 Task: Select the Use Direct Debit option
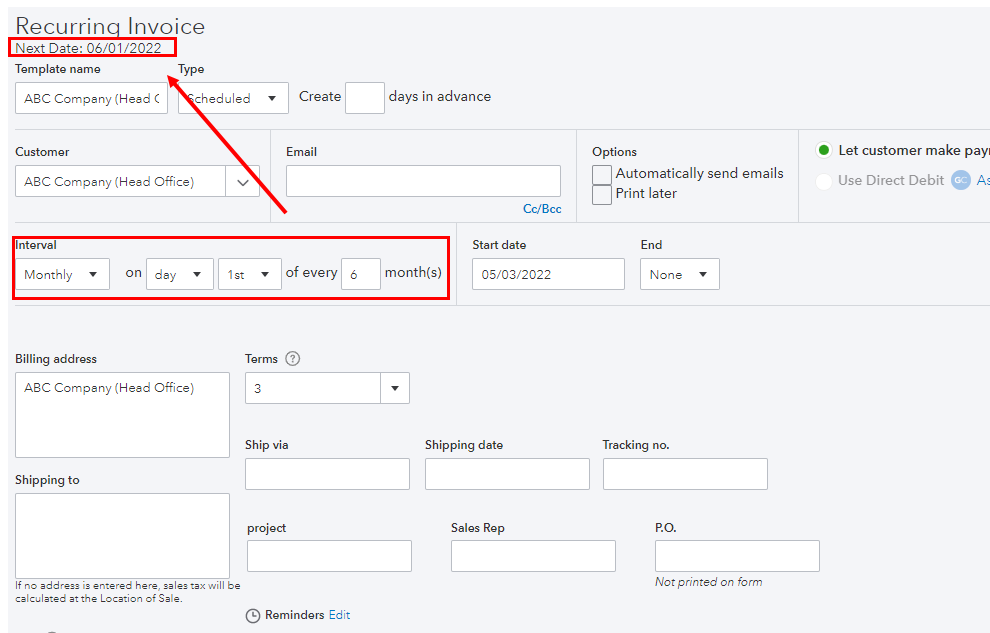824,180
